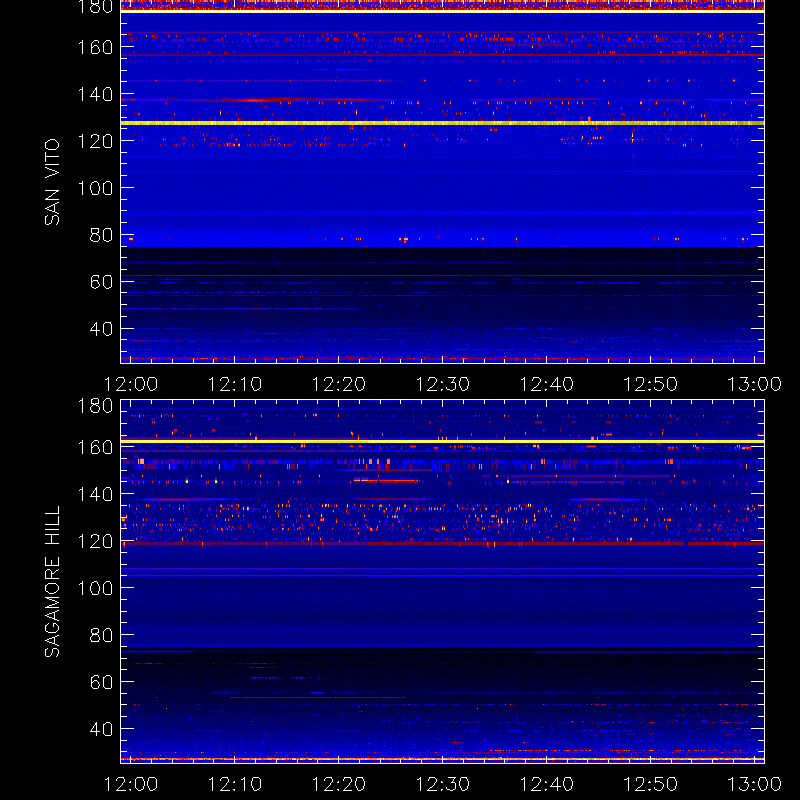Click the 140 tick label on San Vito plot
This screenshot has height=800, width=800.
95,94
